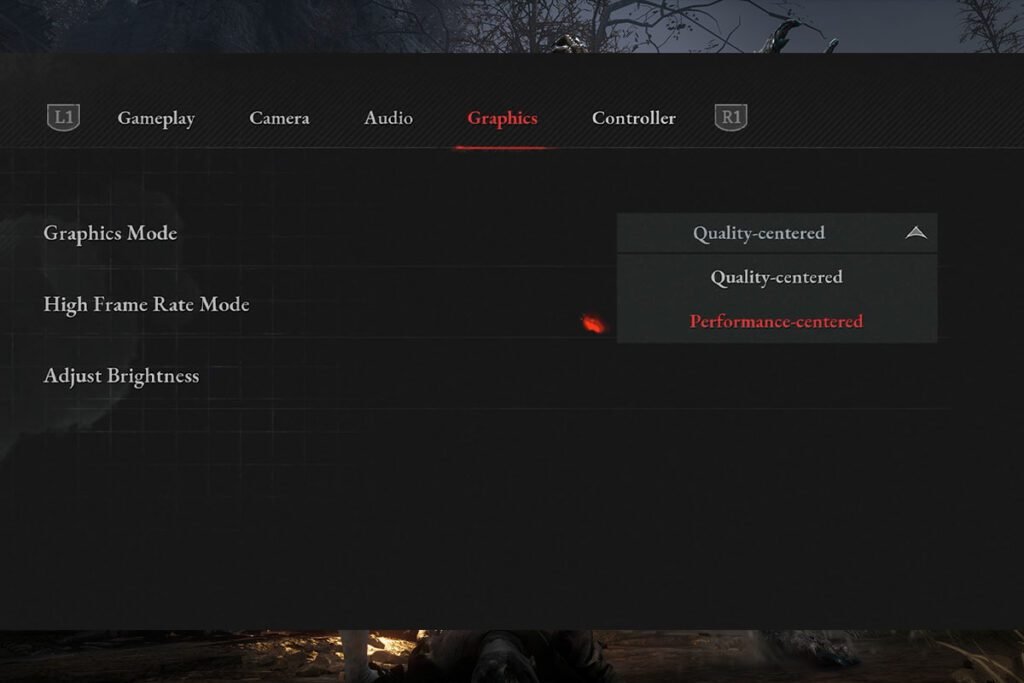Go to the Audio tab
The height and width of the screenshot is (683, 1024).
pos(389,118)
